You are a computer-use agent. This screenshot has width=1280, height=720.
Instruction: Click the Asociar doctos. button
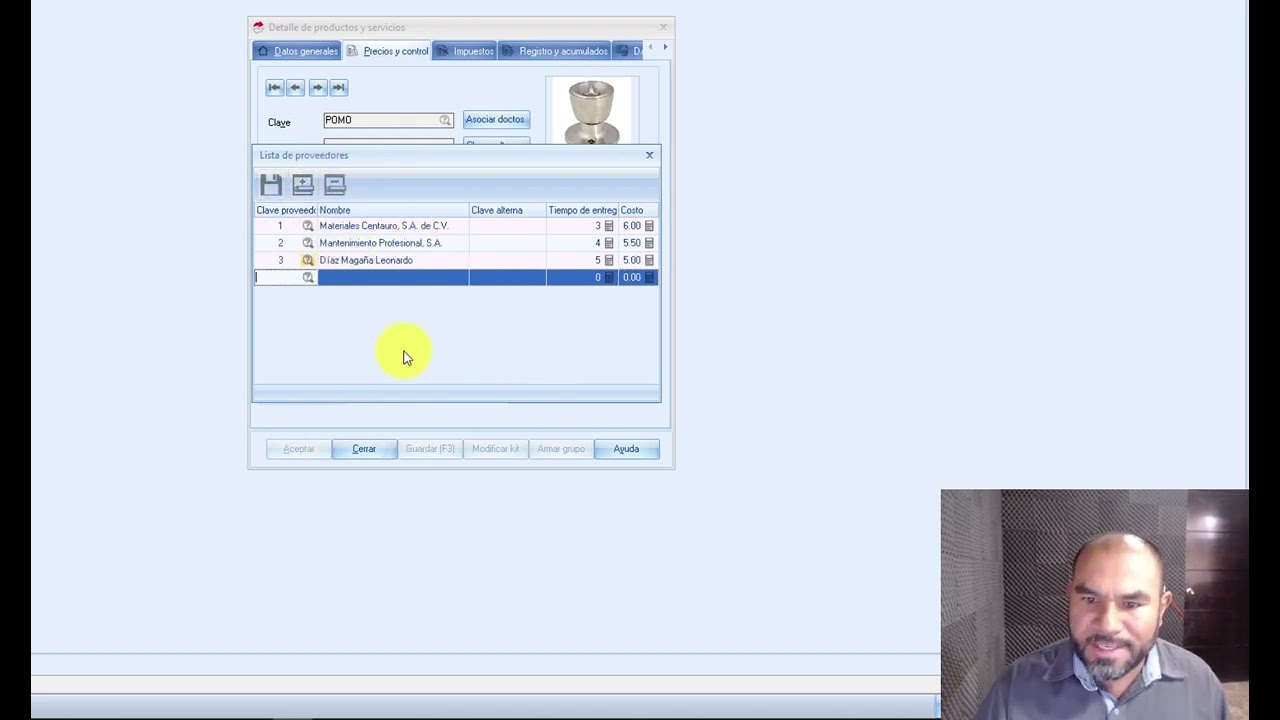496,120
